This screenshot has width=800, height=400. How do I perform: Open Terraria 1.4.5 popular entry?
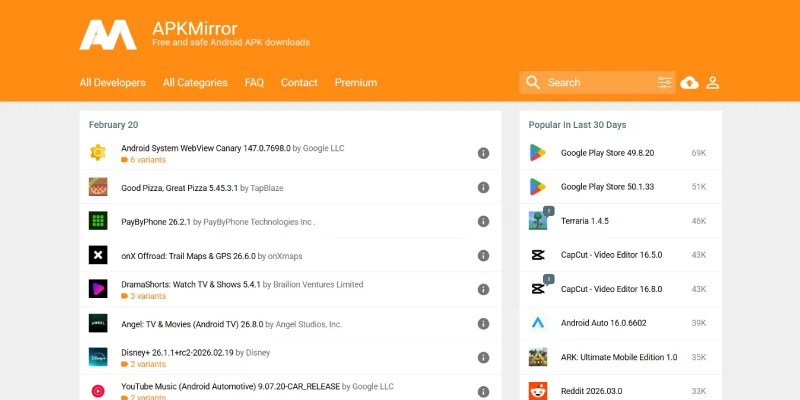point(585,221)
